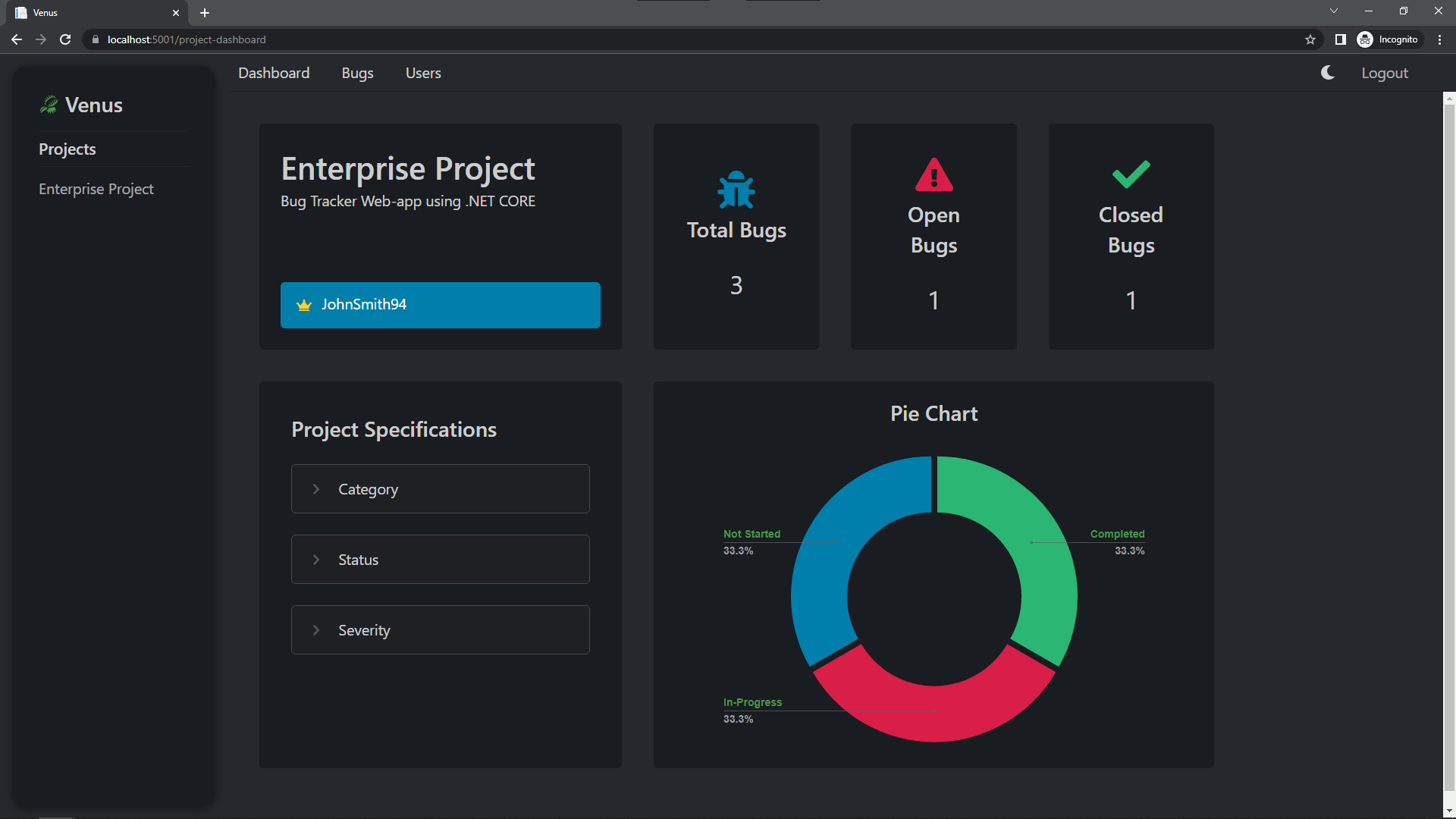1456x819 pixels.
Task: Click the red Open Bugs warning icon
Action: (x=934, y=174)
